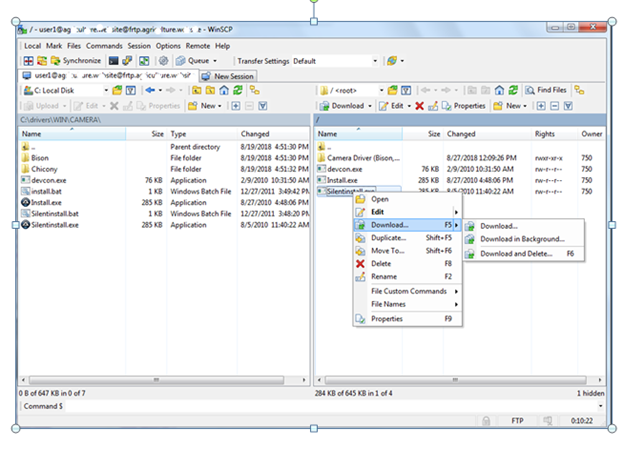Click the Synchronize toolbar button

[76, 61]
